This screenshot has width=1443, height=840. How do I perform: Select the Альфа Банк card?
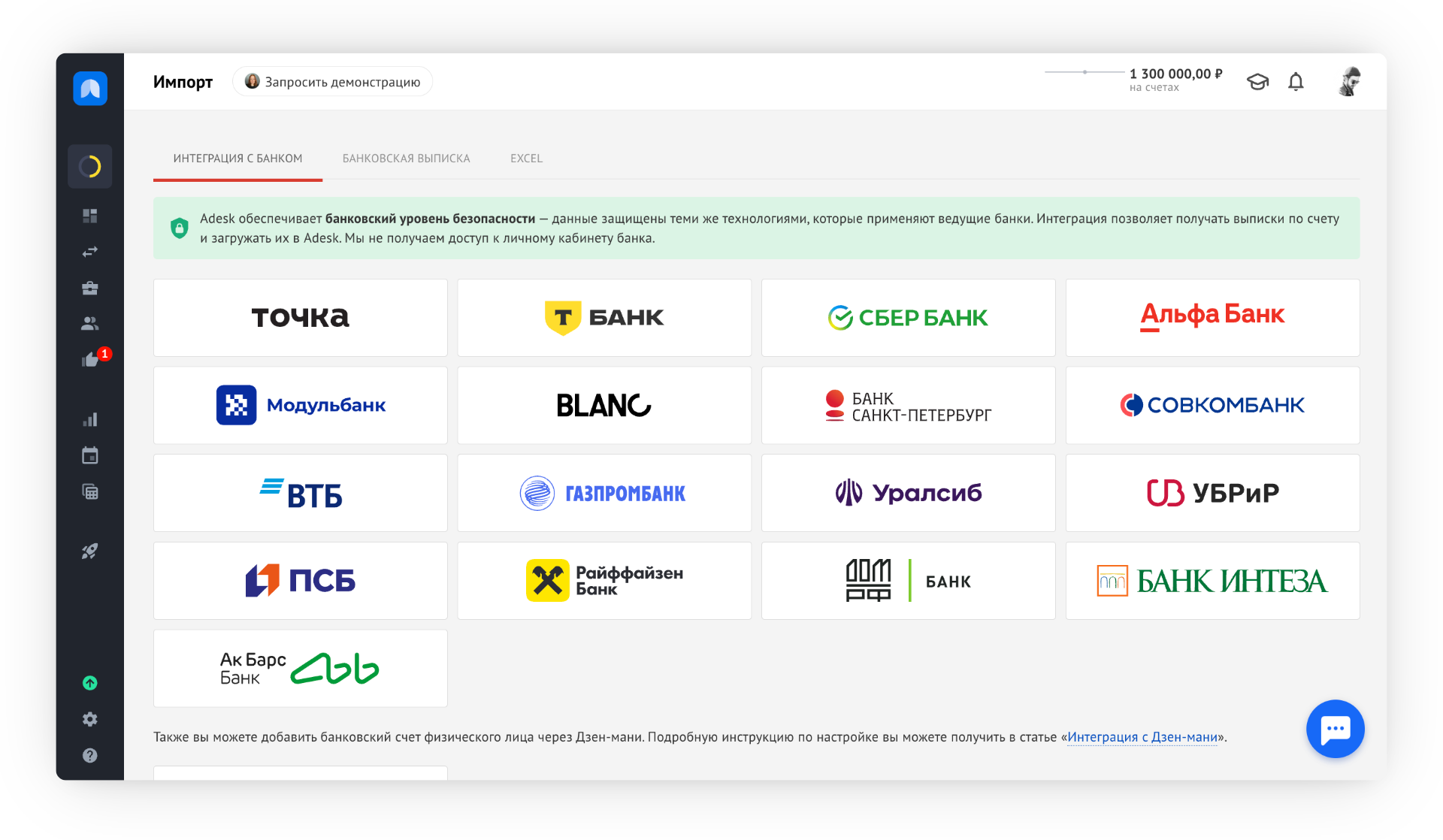pyautogui.click(x=1212, y=318)
